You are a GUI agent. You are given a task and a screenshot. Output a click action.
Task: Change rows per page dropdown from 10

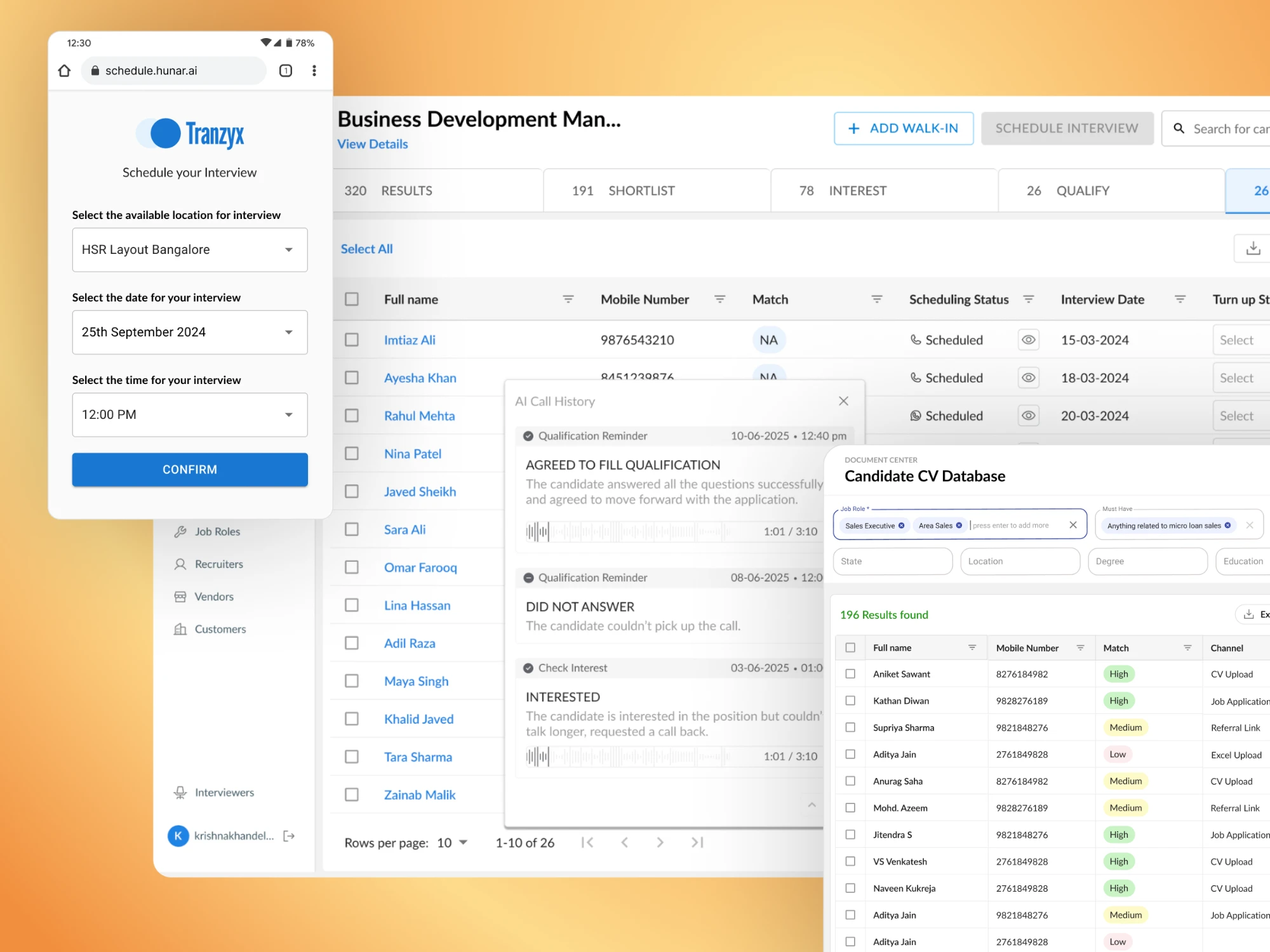pyautogui.click(x=452, y=843)
